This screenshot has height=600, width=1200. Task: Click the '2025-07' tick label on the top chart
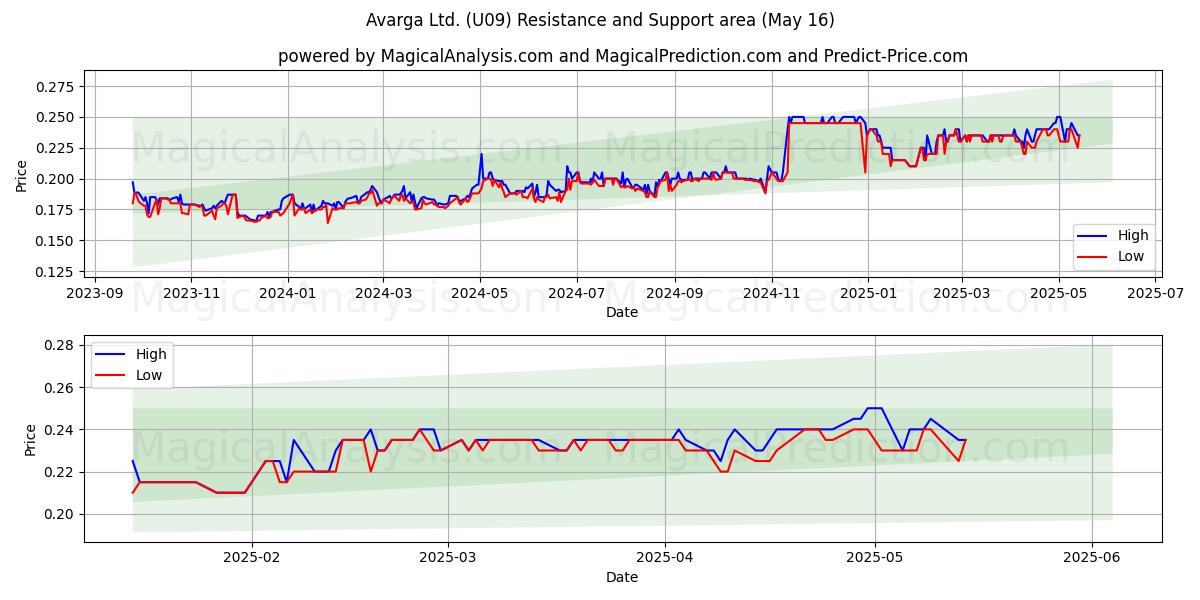click(1156, 294)
